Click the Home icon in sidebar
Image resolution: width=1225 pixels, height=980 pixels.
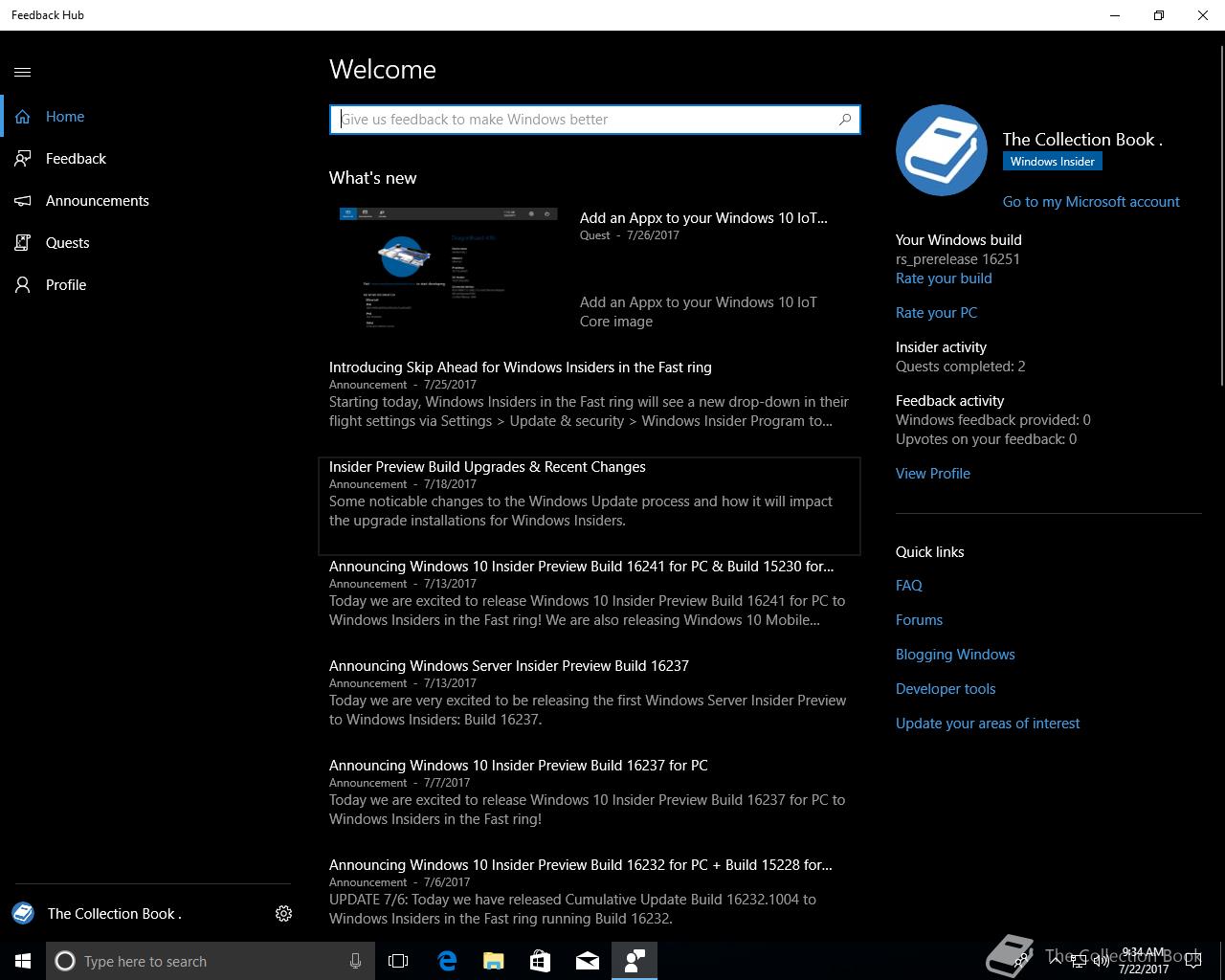[23, 117]
